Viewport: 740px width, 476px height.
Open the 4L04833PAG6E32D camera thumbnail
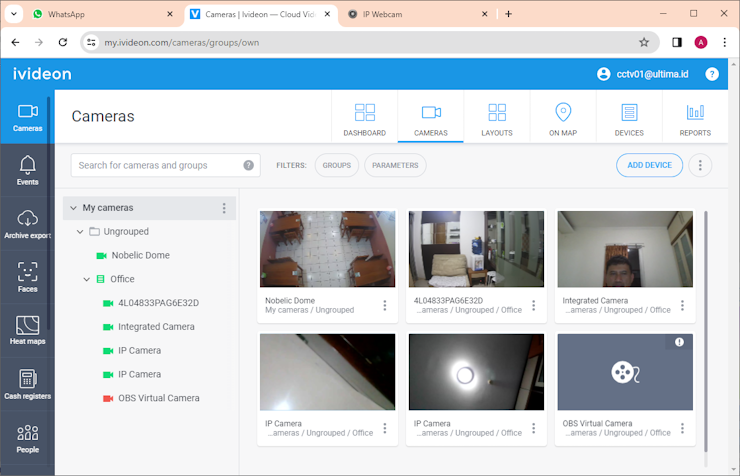click(476, 249)
